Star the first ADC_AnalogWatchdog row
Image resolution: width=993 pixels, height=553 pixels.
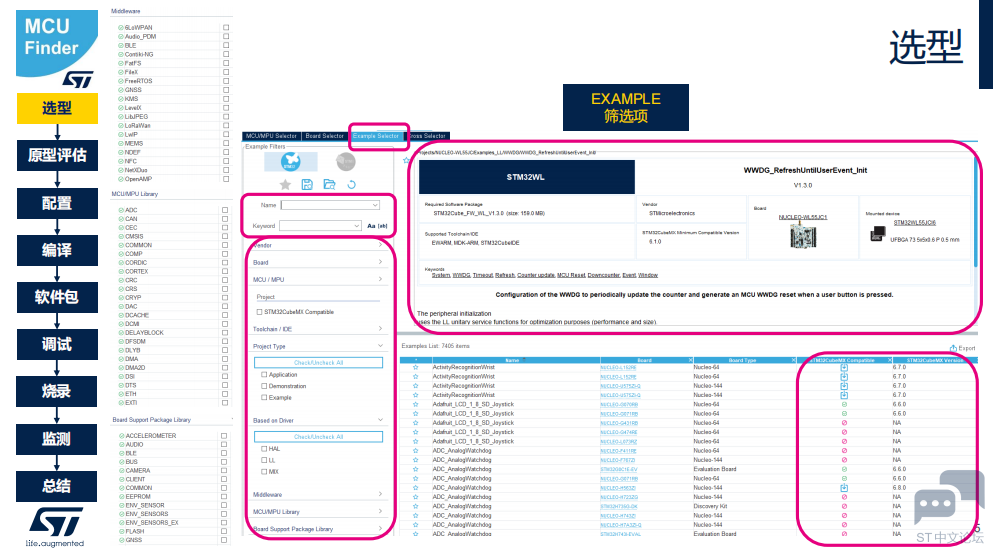point(415,451)
